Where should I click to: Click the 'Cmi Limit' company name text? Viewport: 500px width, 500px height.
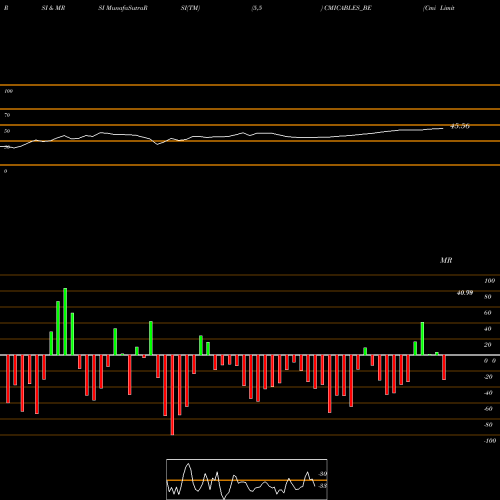point(439,8)
